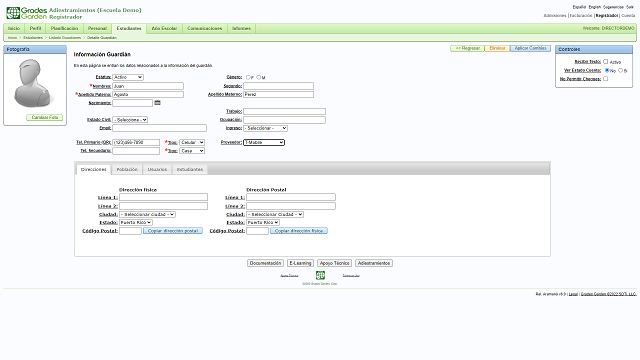Select gender M radio button
The width and height of the screenshot is (640, 360).
[x=258, y=77]
